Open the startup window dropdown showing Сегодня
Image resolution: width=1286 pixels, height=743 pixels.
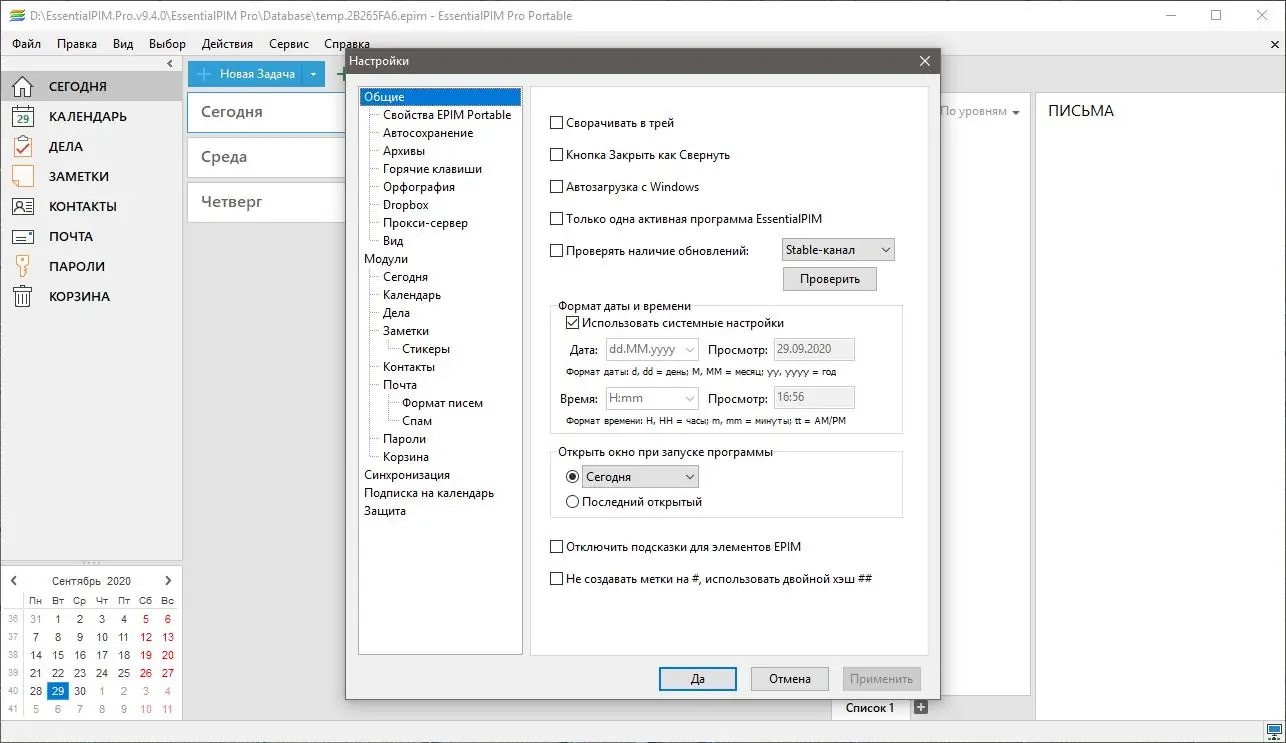tap(640, 477)
